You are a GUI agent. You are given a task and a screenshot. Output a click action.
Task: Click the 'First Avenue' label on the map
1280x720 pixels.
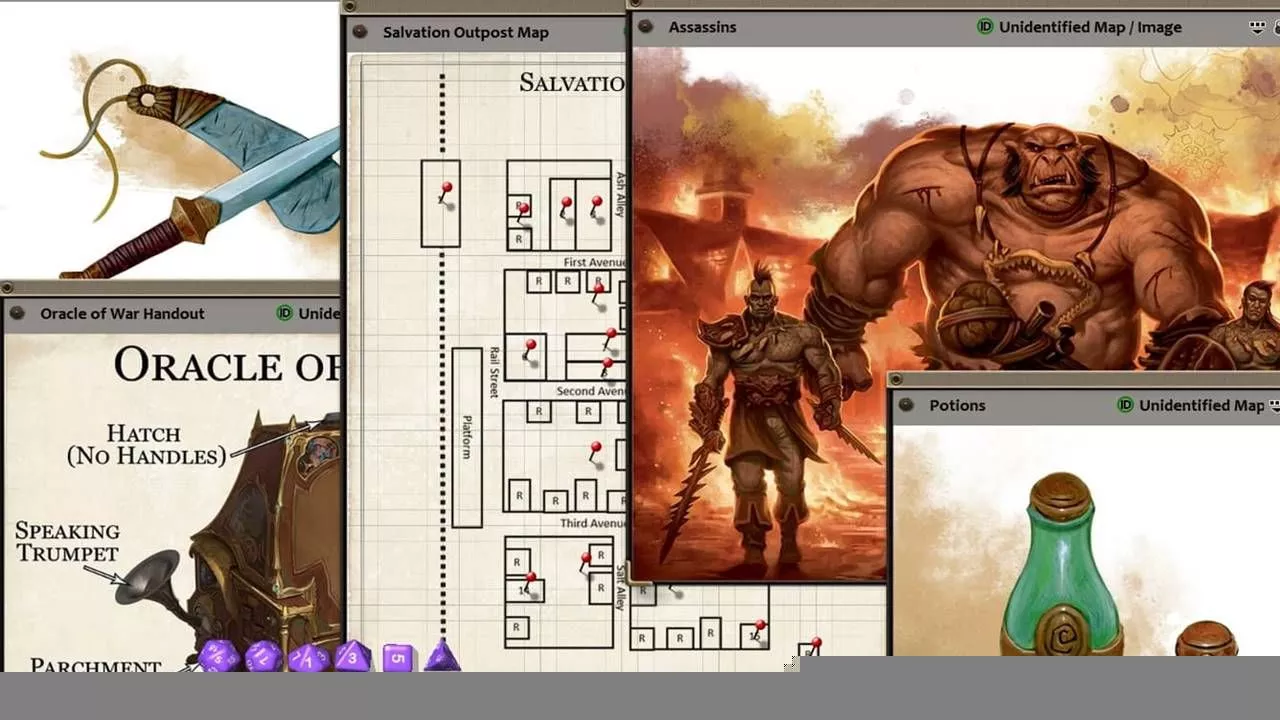tap(594, 262)
